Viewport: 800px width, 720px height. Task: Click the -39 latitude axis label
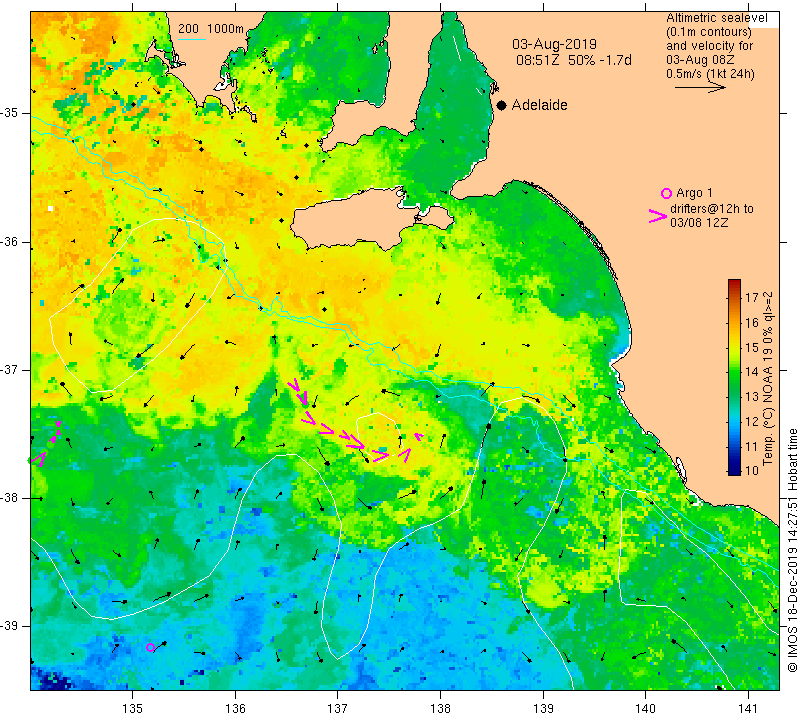tap(11, 626)
